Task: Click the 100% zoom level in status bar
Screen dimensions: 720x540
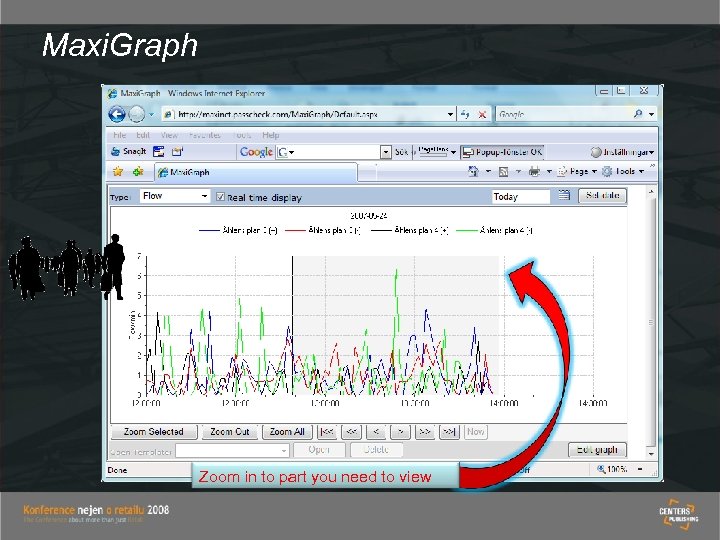Action: (x=612, y=469)
